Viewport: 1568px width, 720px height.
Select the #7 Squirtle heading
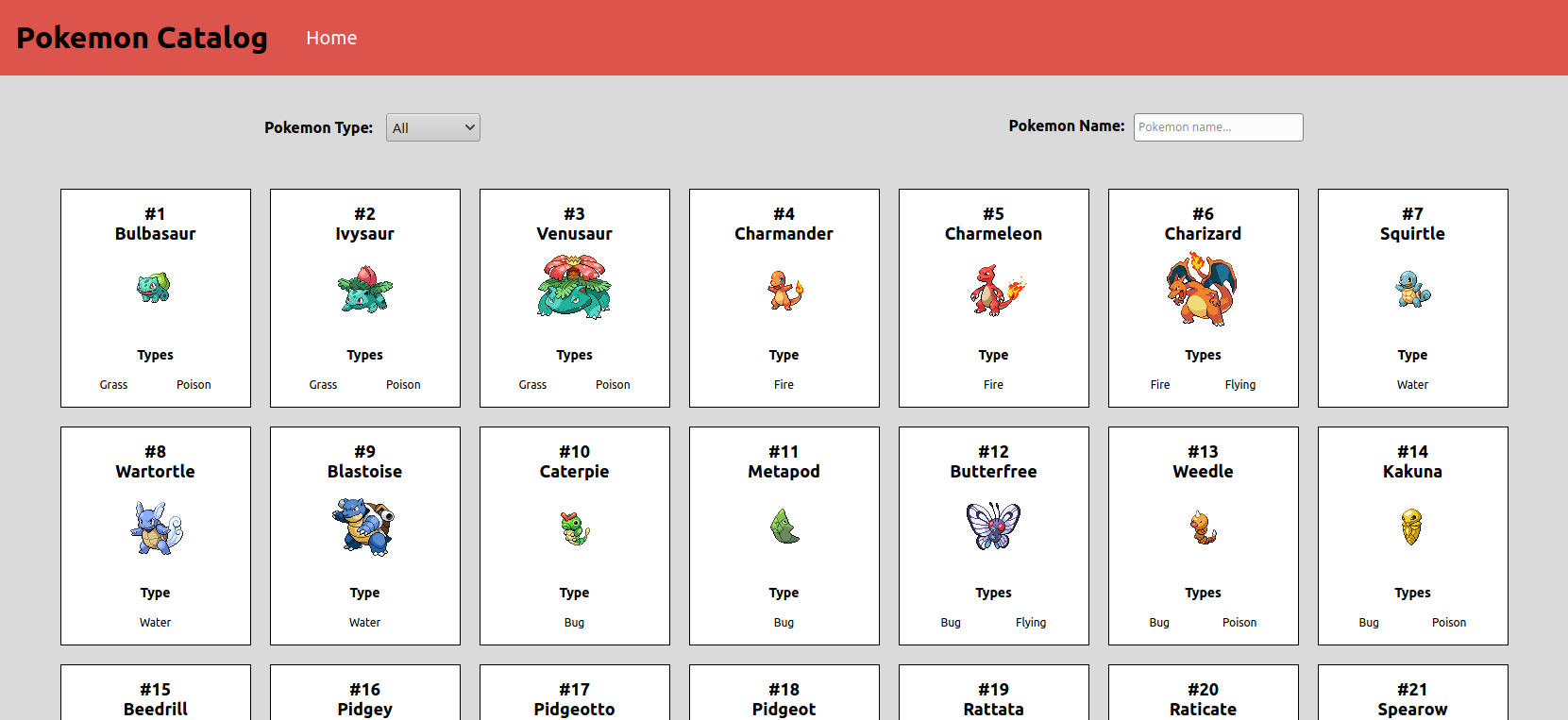click(x=1413, y=224)
